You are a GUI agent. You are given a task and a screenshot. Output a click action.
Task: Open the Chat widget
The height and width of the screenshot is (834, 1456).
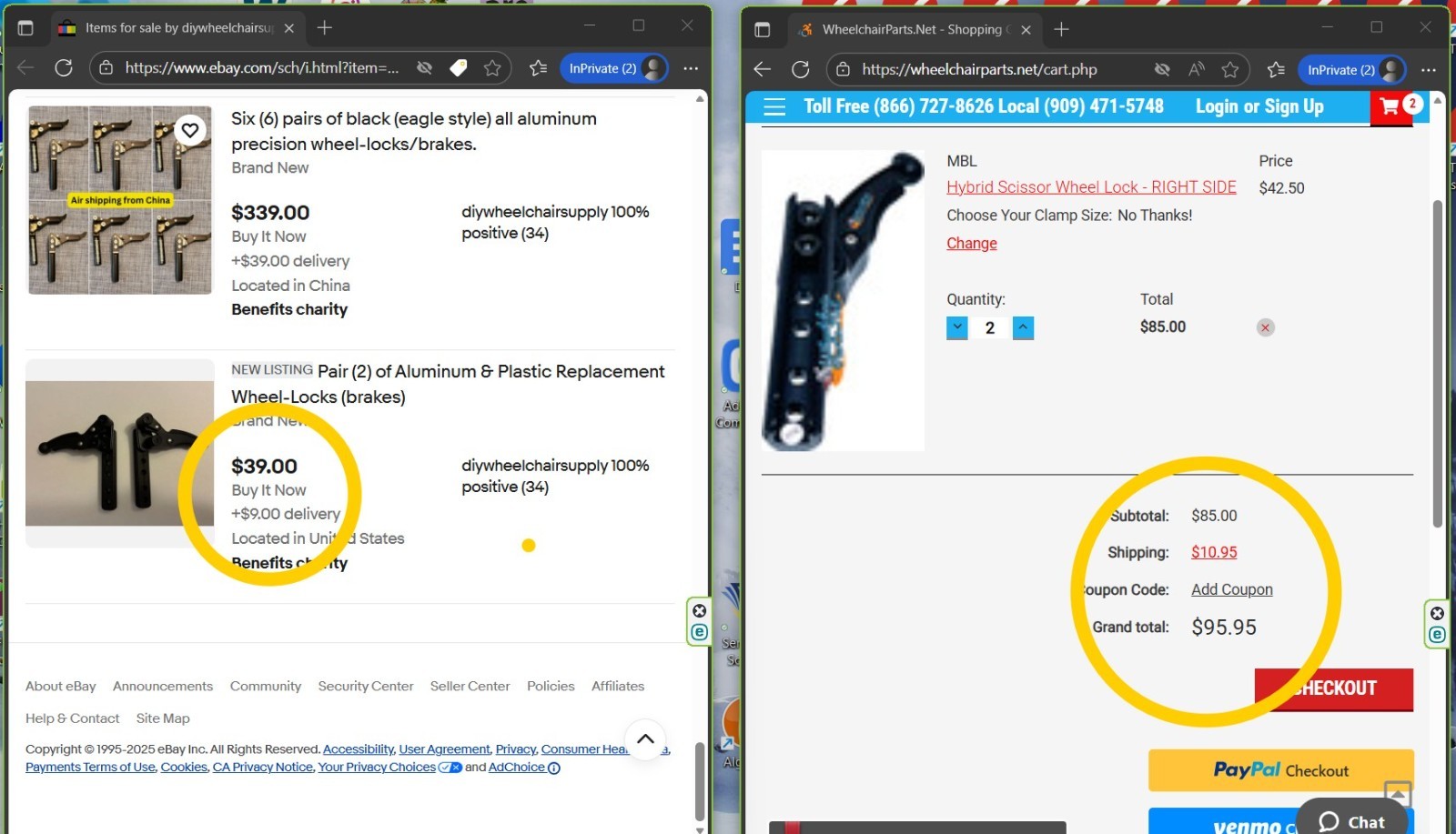pos(1351,821)
